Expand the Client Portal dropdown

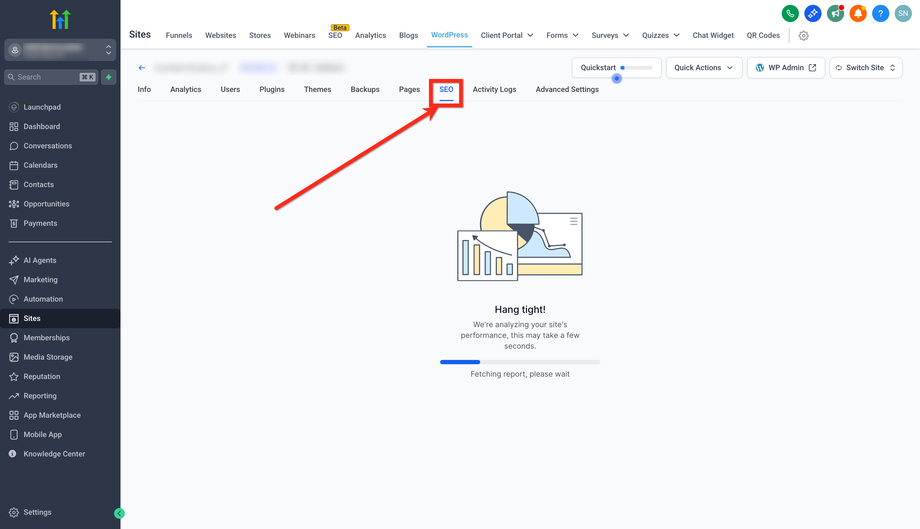pos(507,35)
